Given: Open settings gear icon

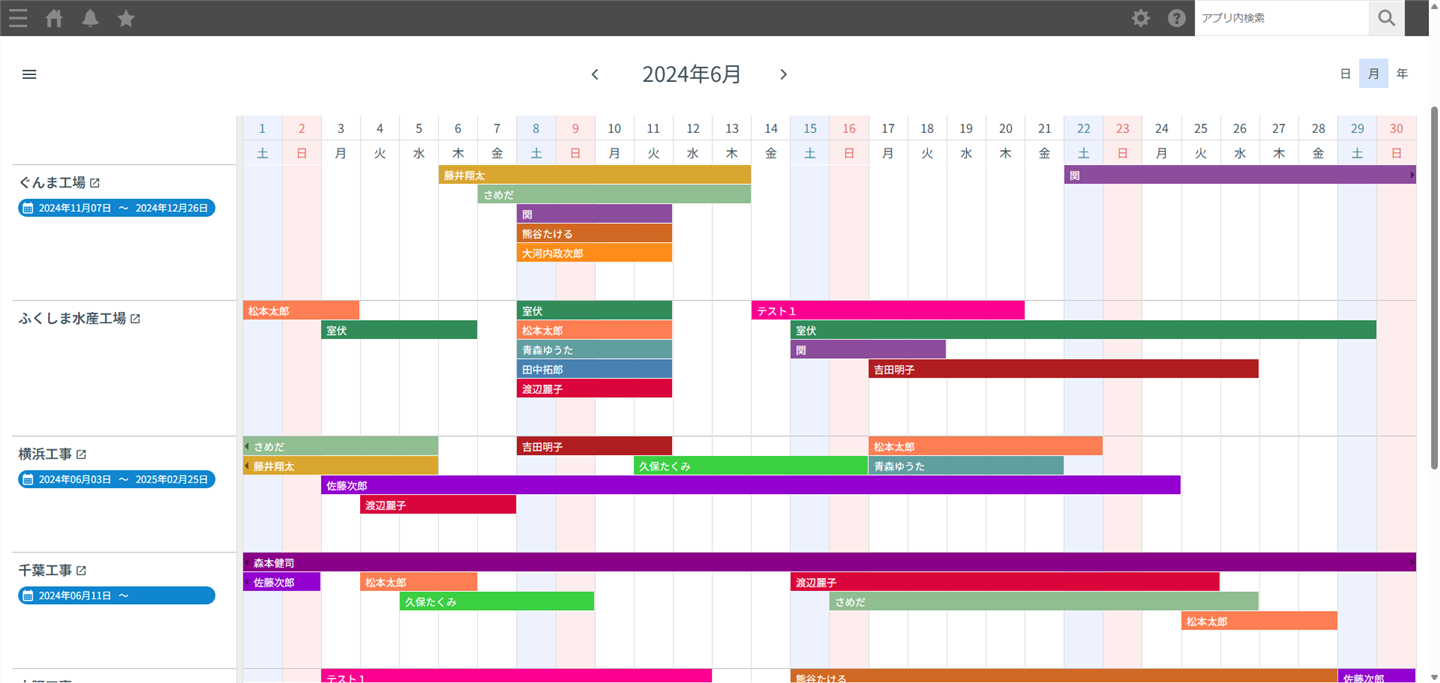Looking at the screenshot, I should (x=1140, y=18).
